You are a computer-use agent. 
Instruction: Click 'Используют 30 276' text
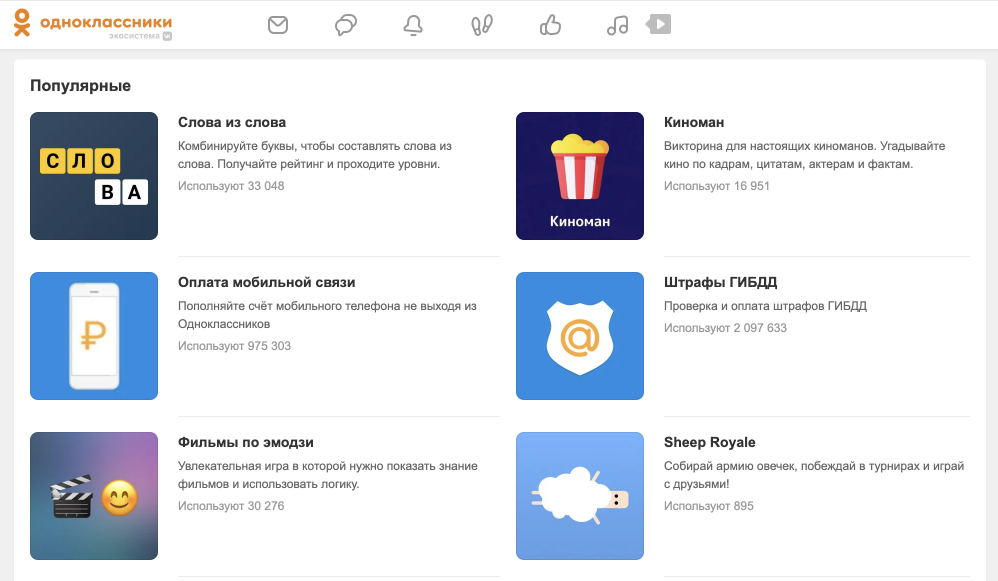tap(231, 506)
